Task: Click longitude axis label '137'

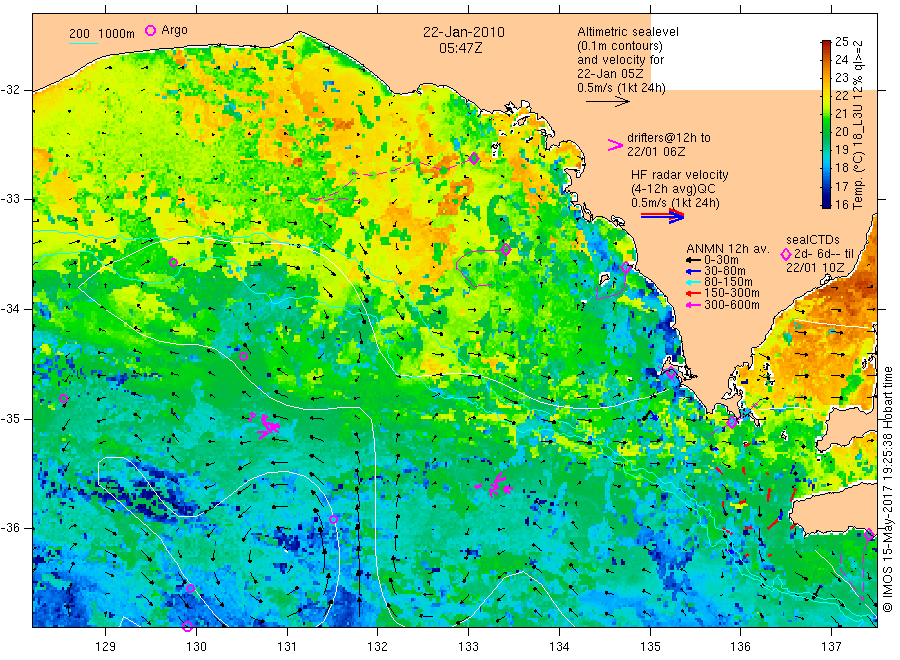Action: tap(832, 647)
